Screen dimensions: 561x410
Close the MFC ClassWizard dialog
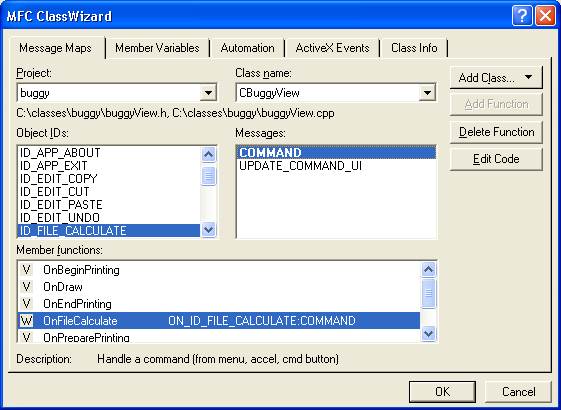[545, 16]
